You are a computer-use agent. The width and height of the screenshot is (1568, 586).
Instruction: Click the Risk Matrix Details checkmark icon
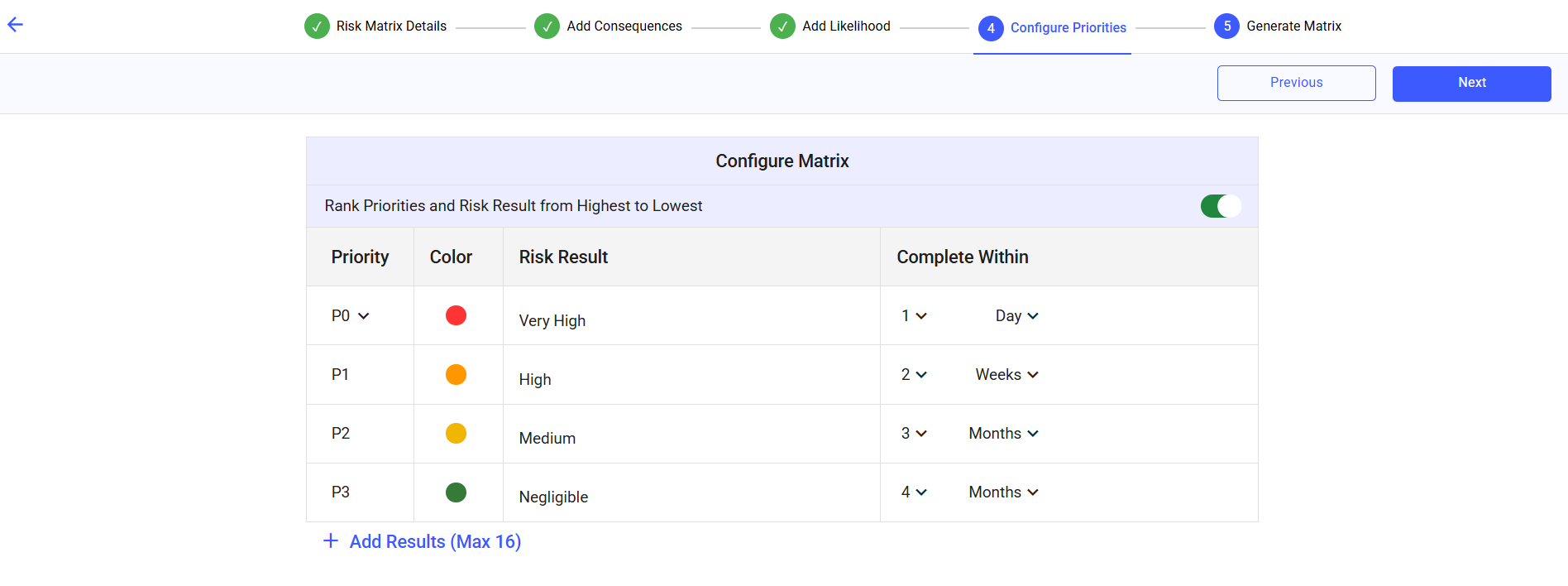317,26
